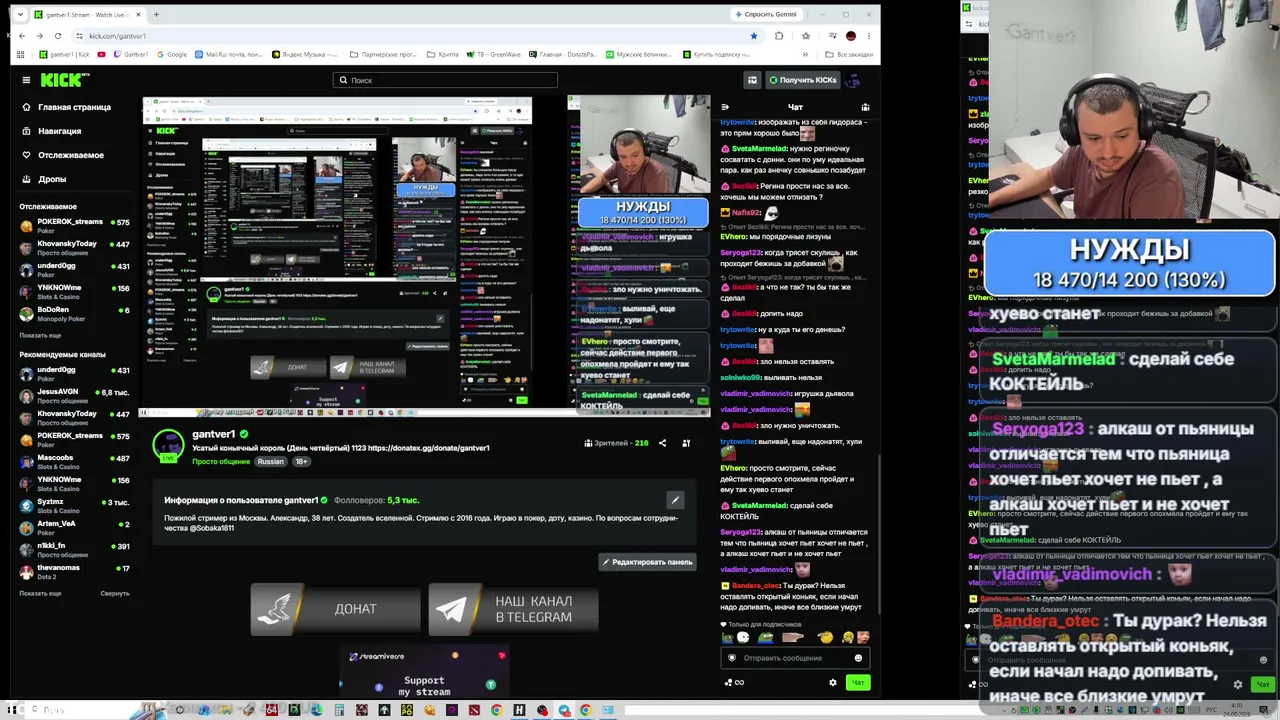This screenshot has height=720, width=1280.
Task: Select the gantver1 Stream browser tab
Action: coord(87,14)
